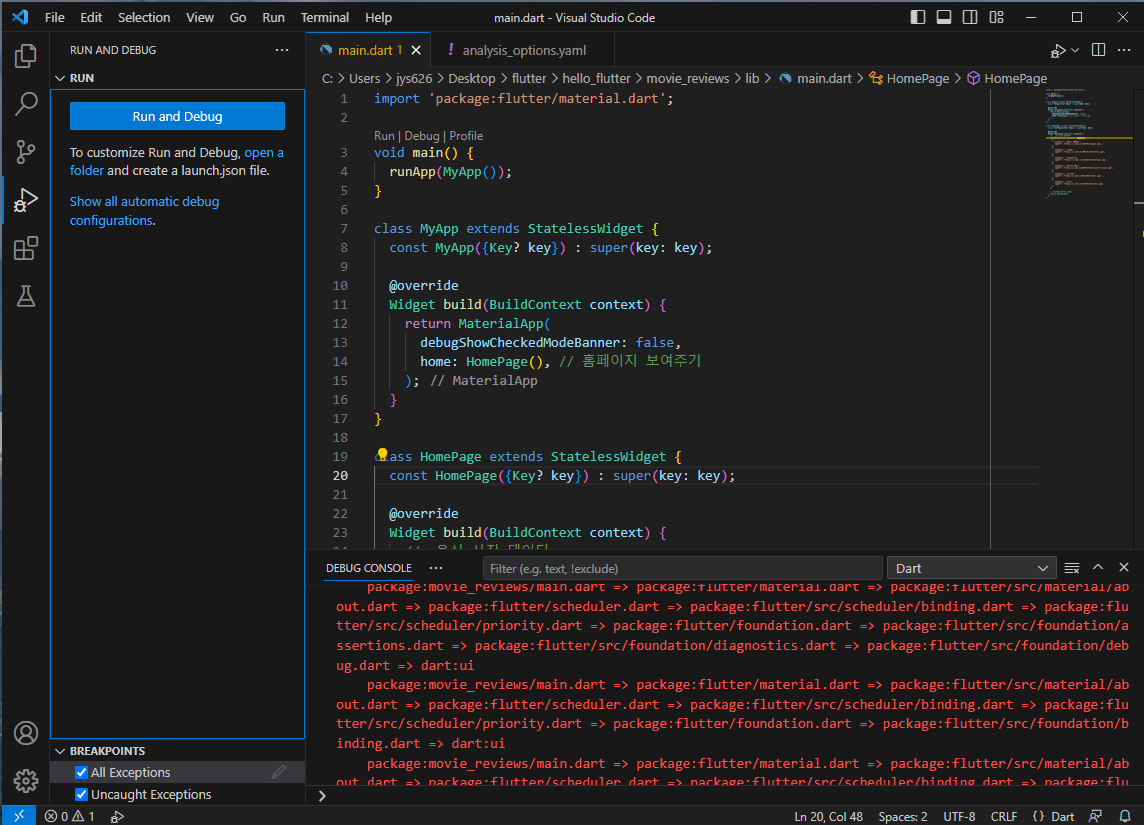Switch to the analysis_options.yaml tab
The image size is (1144, 825).
(522, 50)
